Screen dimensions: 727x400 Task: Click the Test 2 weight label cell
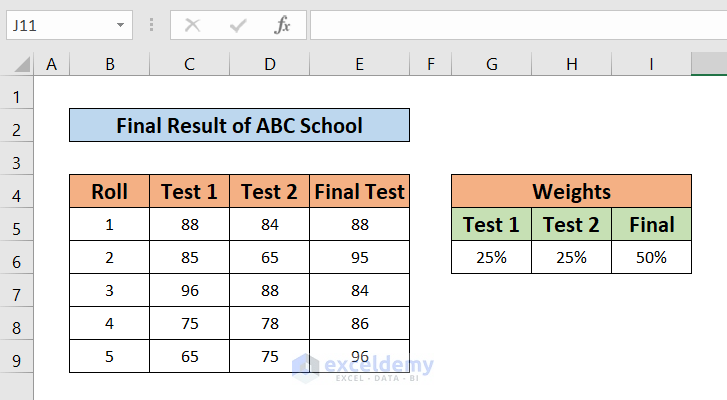point(571,225)
